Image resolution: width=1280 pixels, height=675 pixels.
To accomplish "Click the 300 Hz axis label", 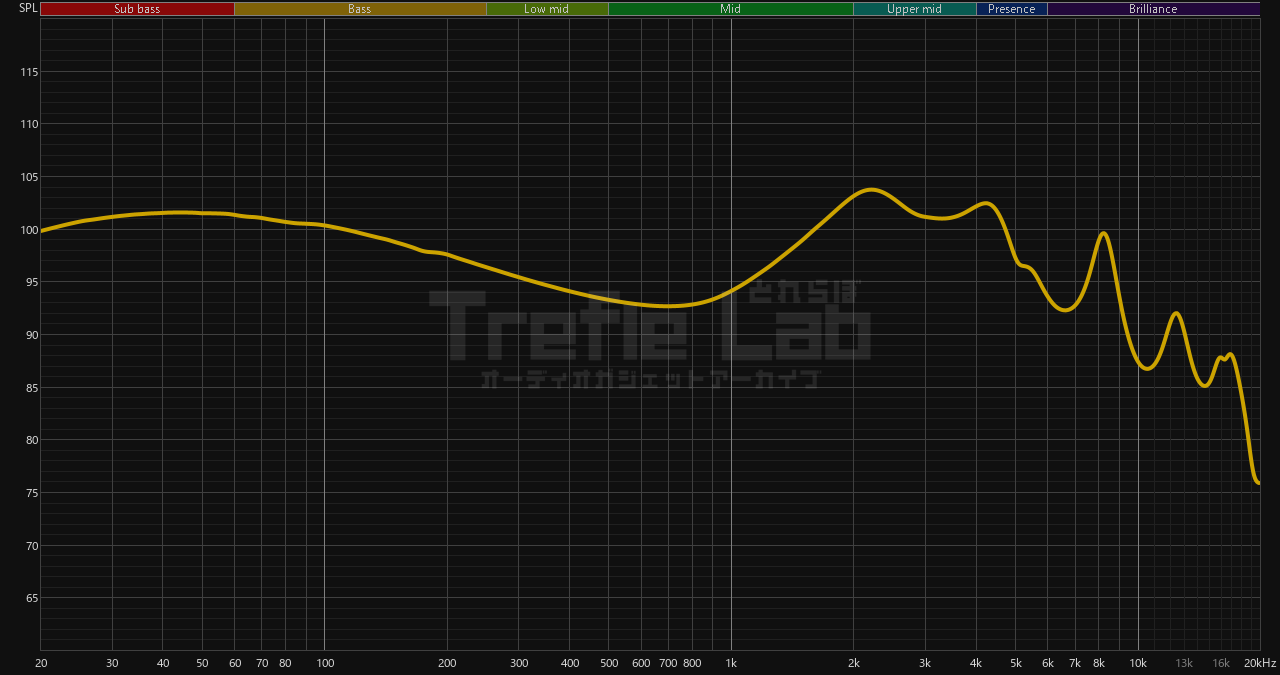I will coord(518,663).
